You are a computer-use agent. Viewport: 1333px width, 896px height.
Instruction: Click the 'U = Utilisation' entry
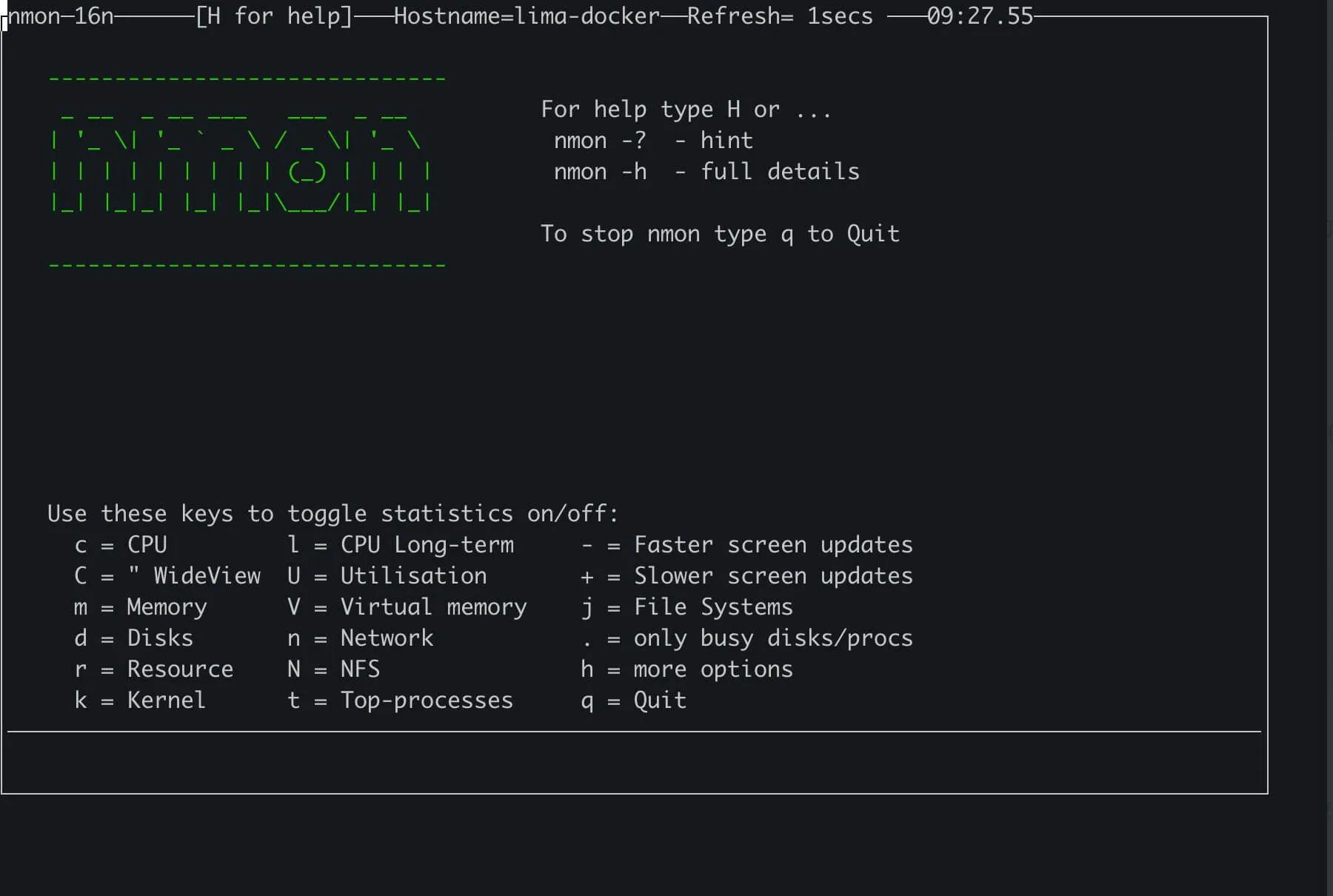pyautogui.click(x=387, y=576)
